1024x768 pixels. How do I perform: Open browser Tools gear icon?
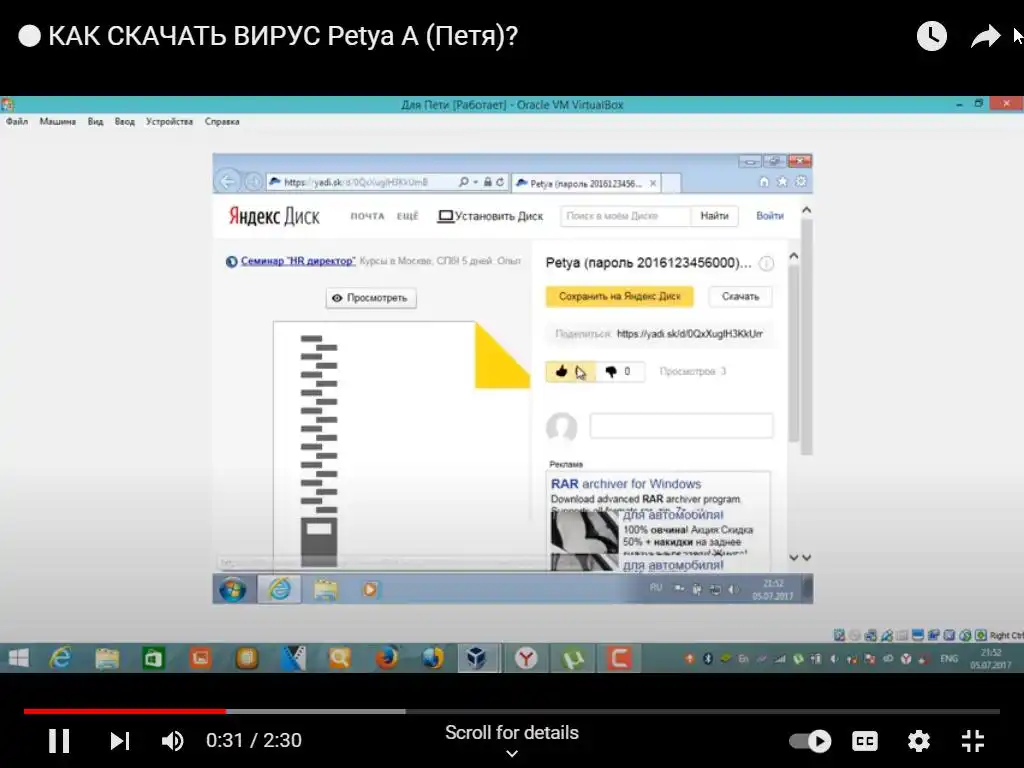coord(801,182)
